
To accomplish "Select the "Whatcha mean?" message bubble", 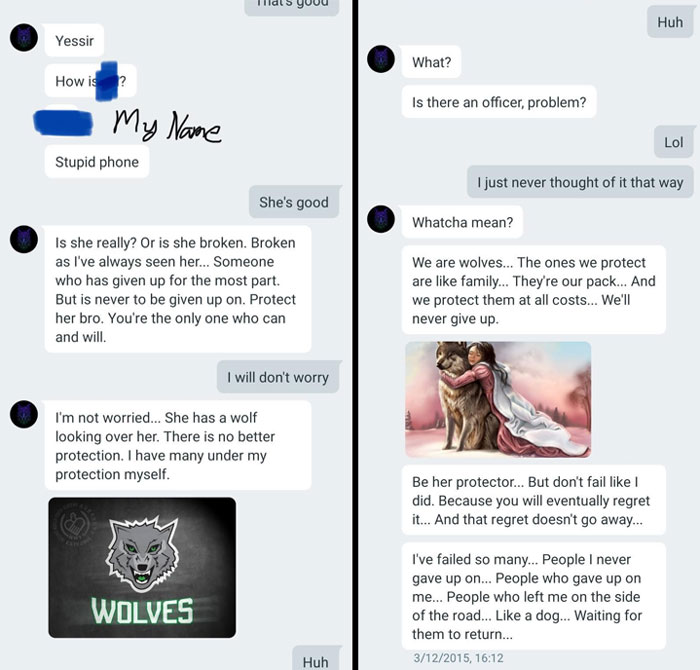I will [462, 222].
